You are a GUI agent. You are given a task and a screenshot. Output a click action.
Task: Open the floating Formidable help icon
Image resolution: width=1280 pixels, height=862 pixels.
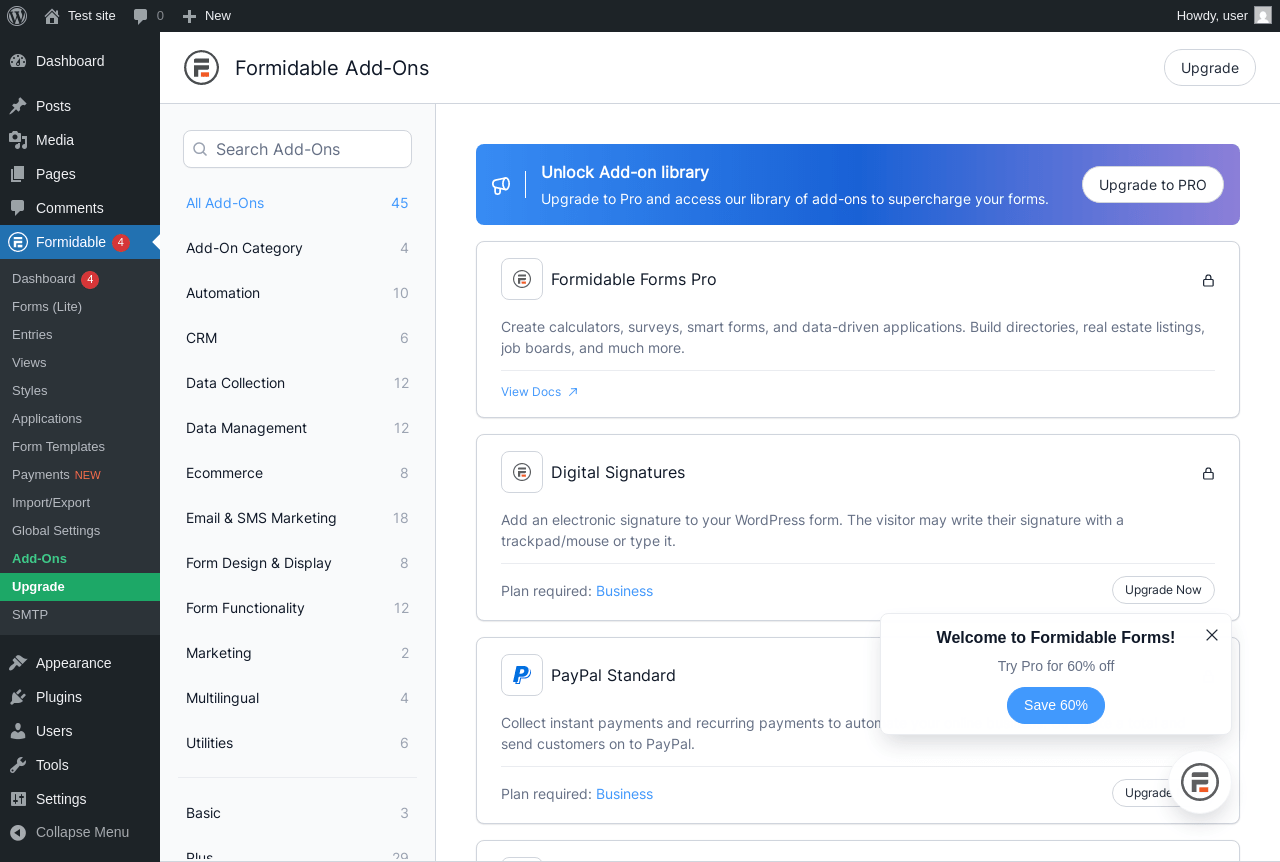(1199, 781)
